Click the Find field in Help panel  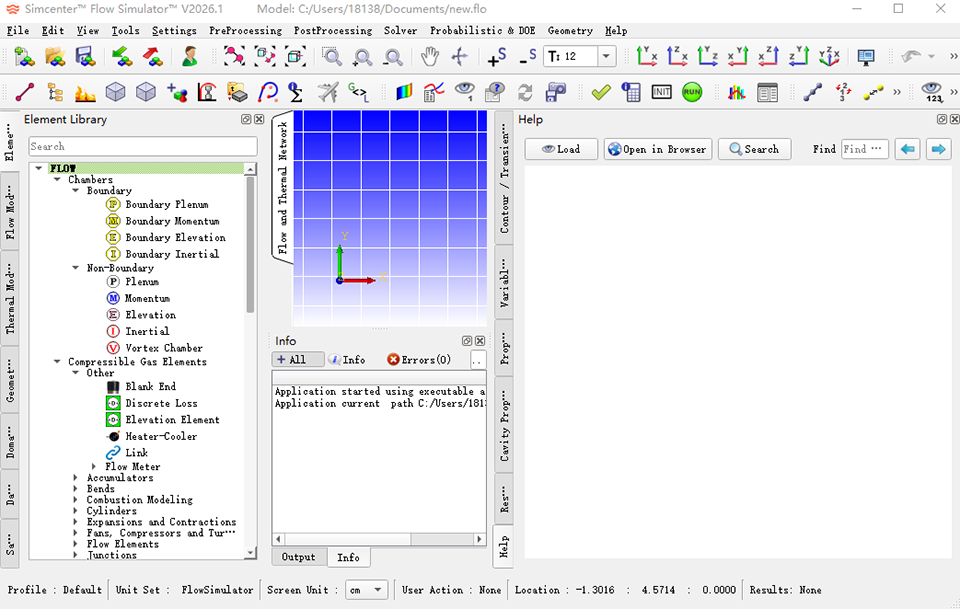point(864,149)
